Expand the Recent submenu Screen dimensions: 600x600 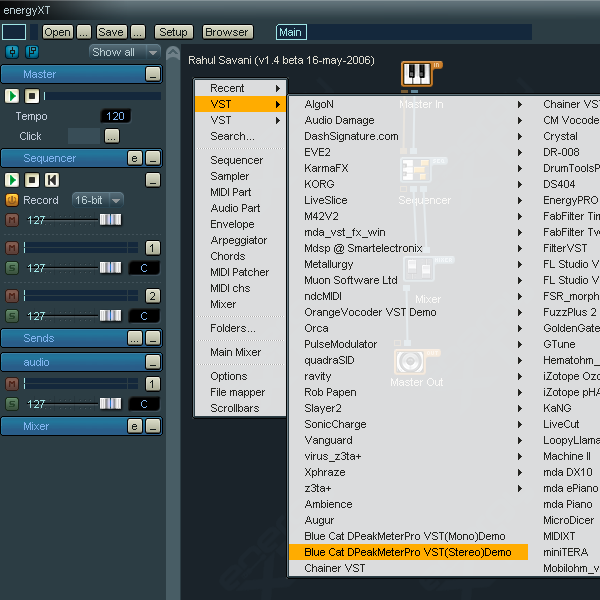tap(240, 88)
